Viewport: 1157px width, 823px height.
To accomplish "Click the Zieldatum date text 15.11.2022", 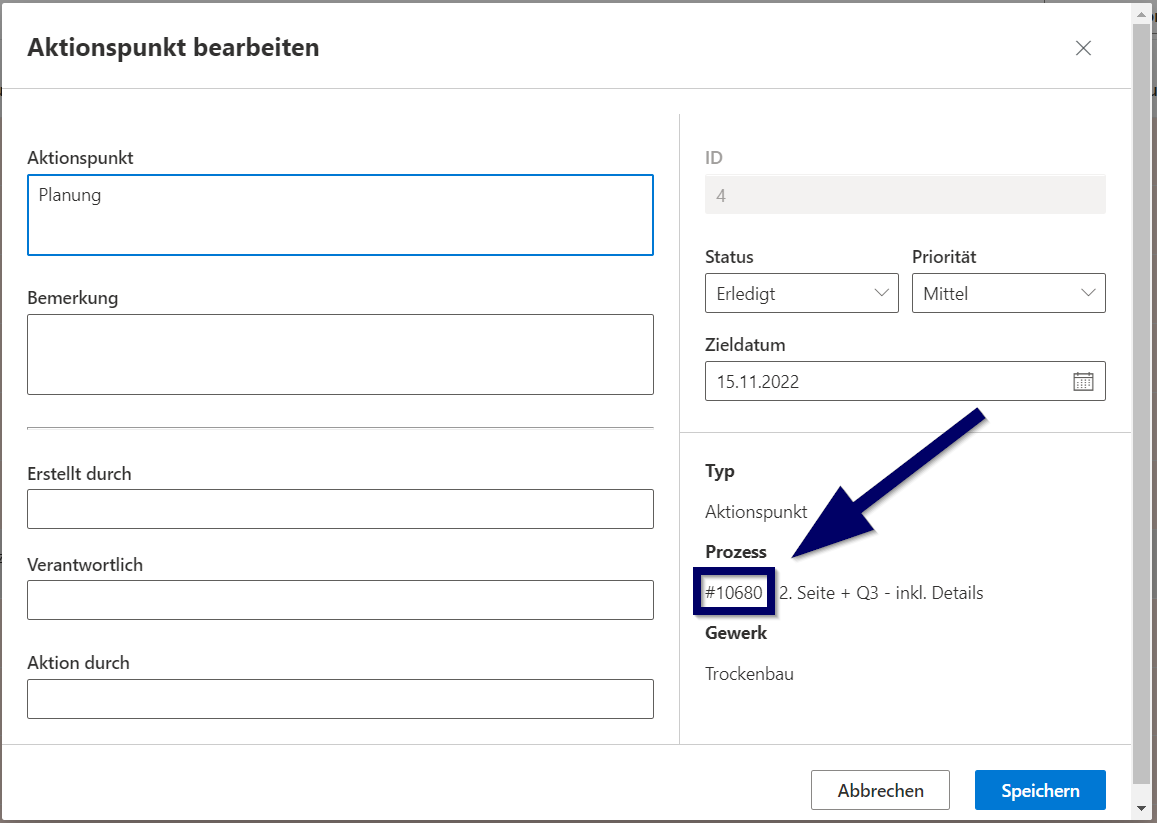I will click(758, 382).
